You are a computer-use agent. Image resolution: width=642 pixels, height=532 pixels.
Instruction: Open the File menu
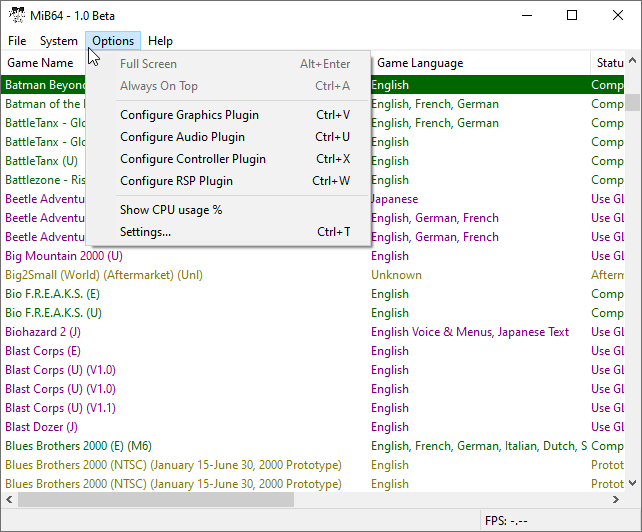pyautogui.click(x=17, y=41)
